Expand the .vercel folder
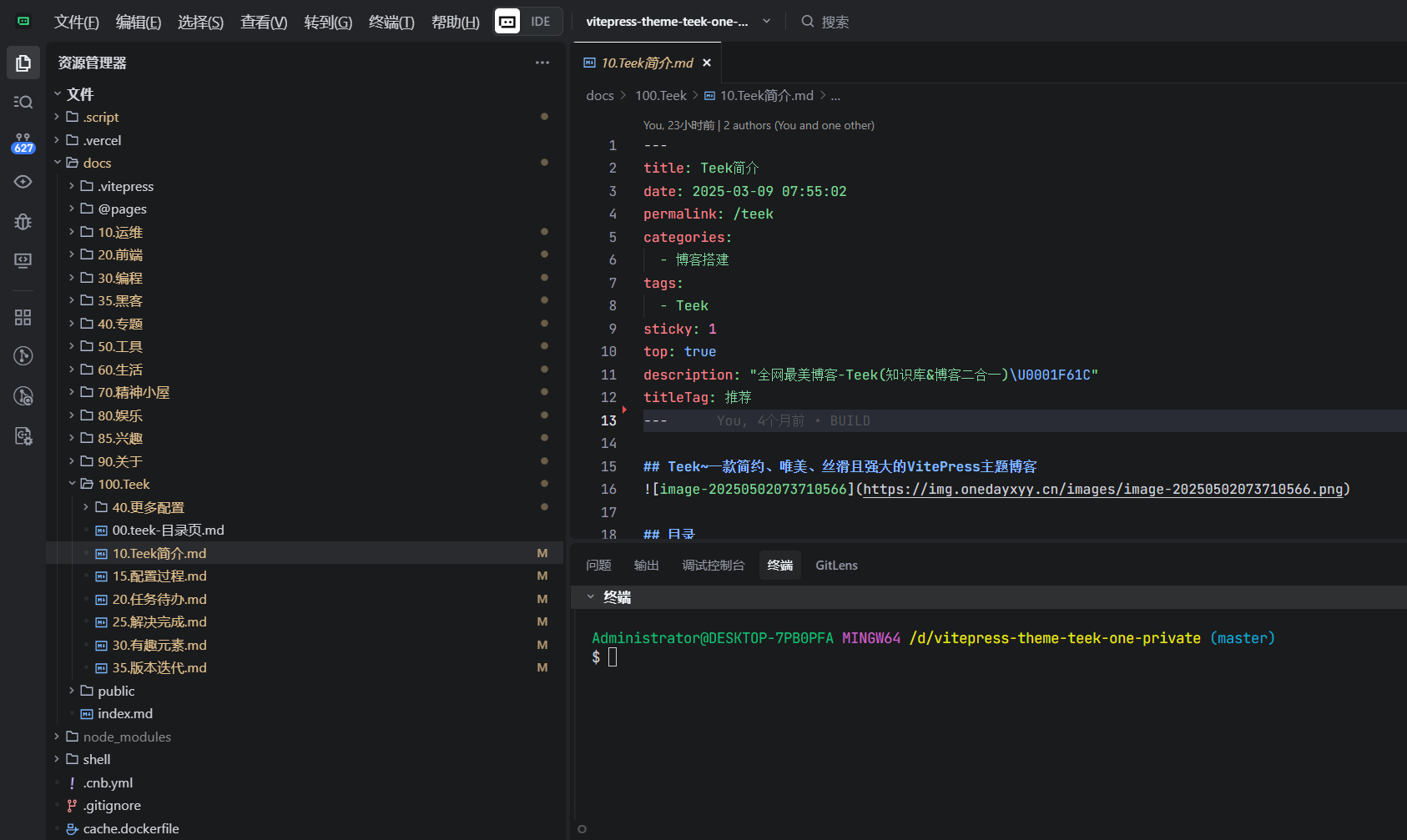The height and width of the screenshot is (840, 1407). 58,140
